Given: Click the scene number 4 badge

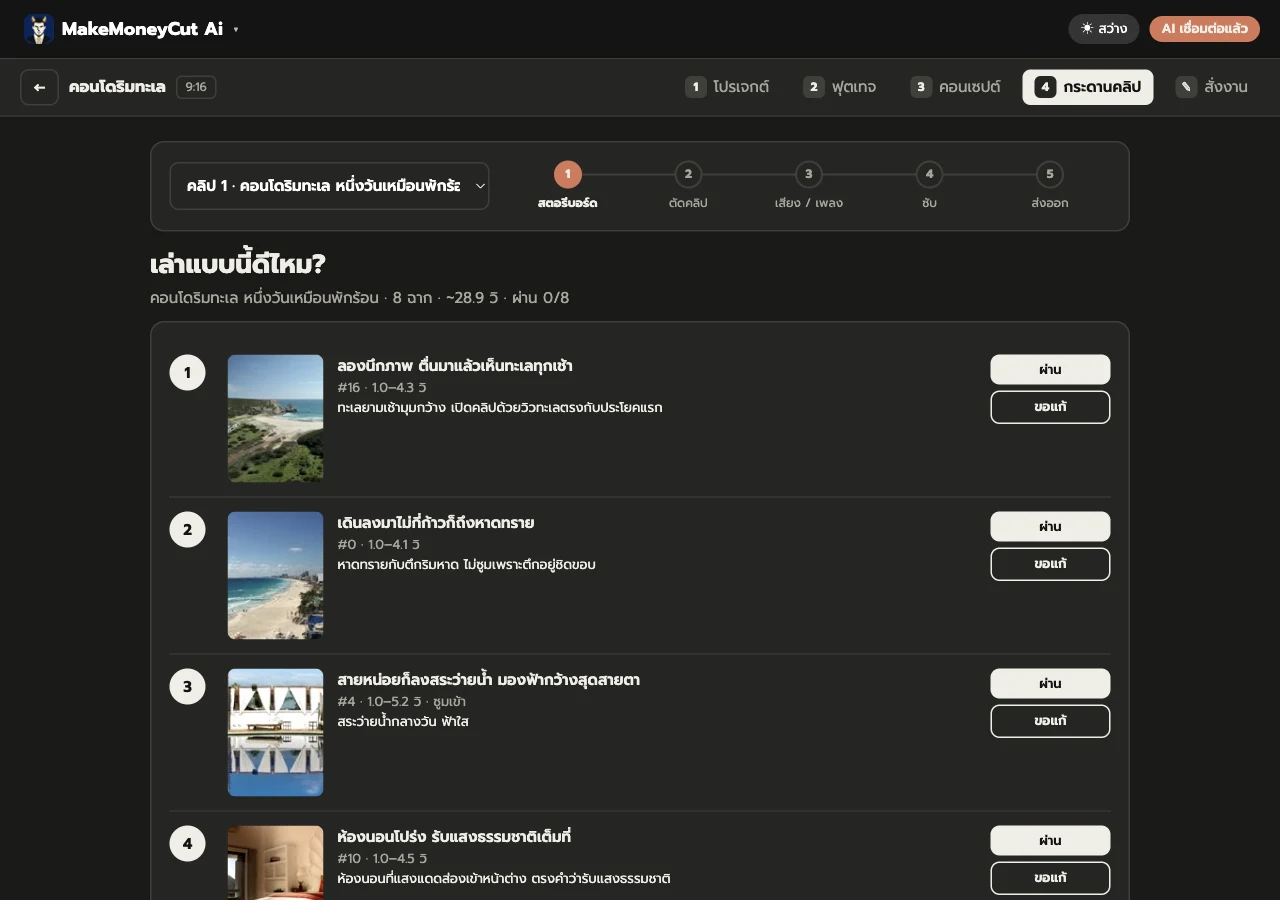Looking at the screenshot, I should click(187, 844).
